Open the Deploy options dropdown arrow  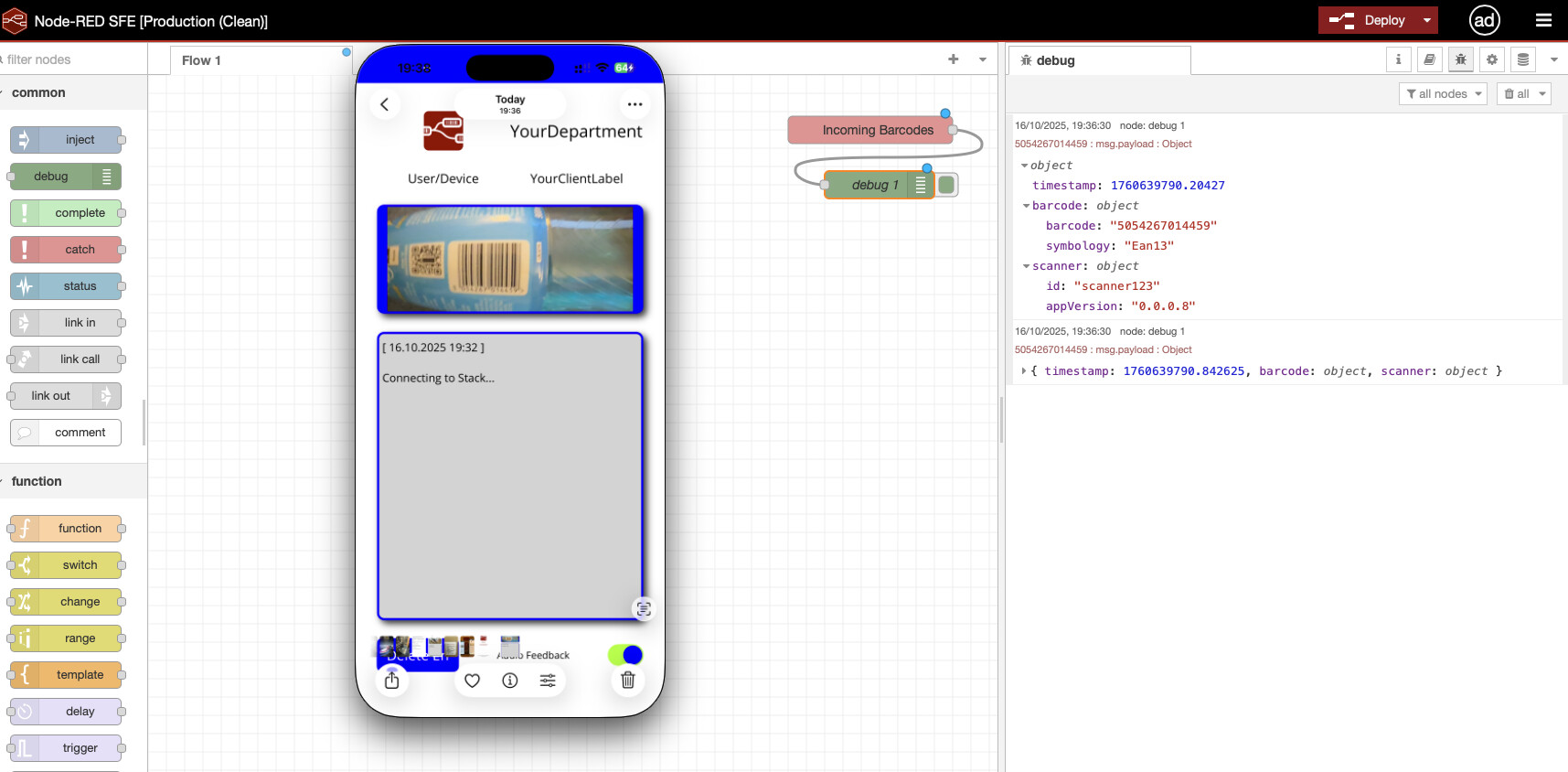point(1427,20)
